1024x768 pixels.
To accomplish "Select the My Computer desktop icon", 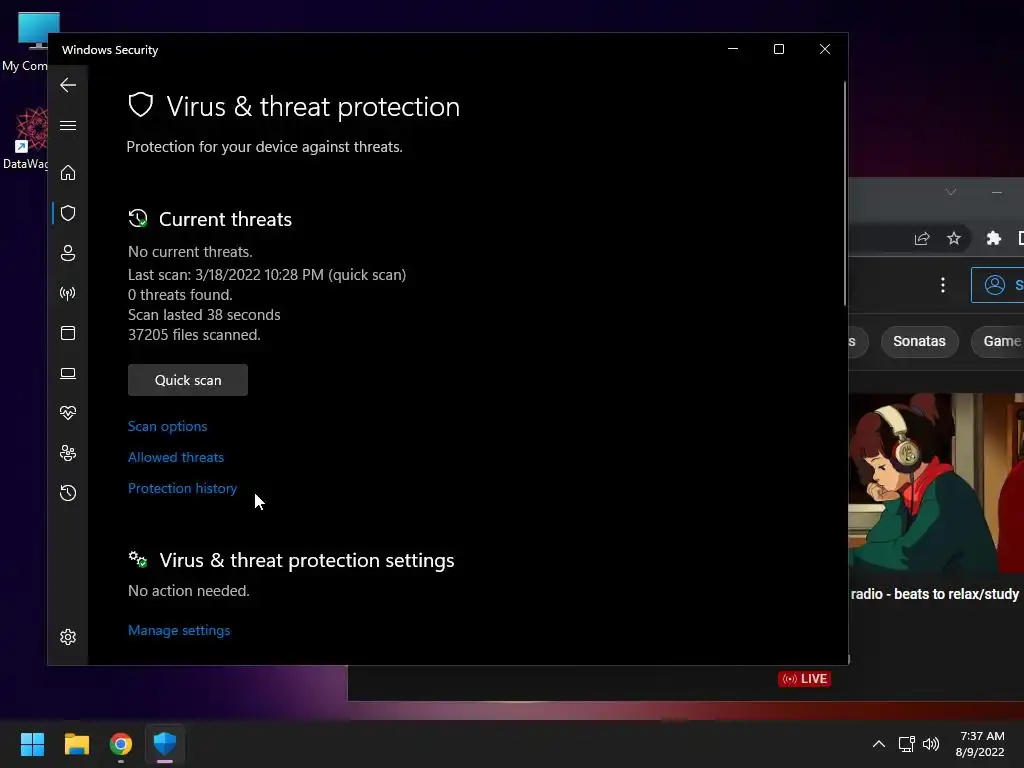I will (x=33, y=42).
